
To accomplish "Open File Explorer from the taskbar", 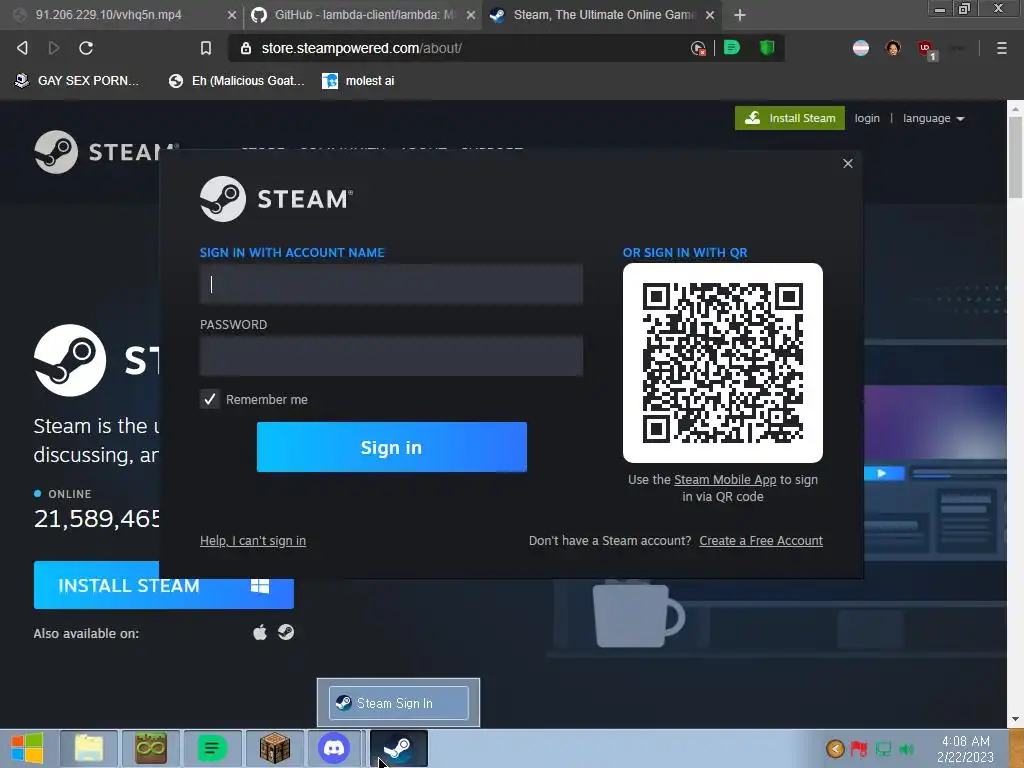I will tap(89, 748).
